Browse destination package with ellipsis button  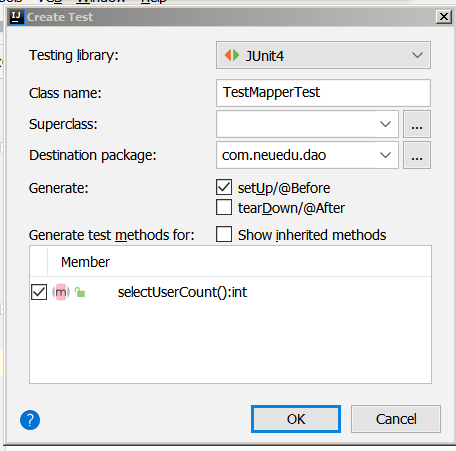pos(417,155)
